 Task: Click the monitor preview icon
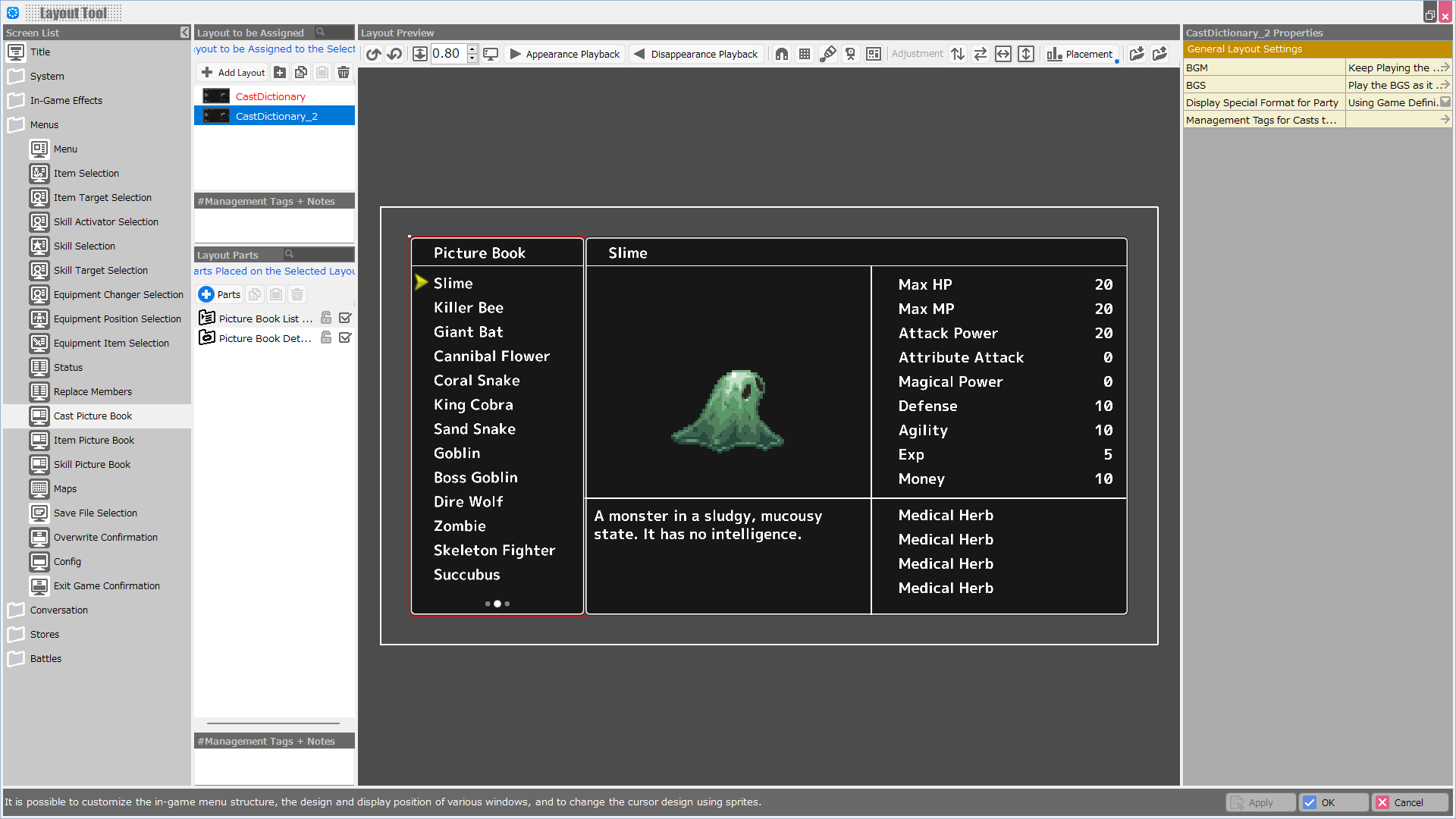(x=491, y=54)
